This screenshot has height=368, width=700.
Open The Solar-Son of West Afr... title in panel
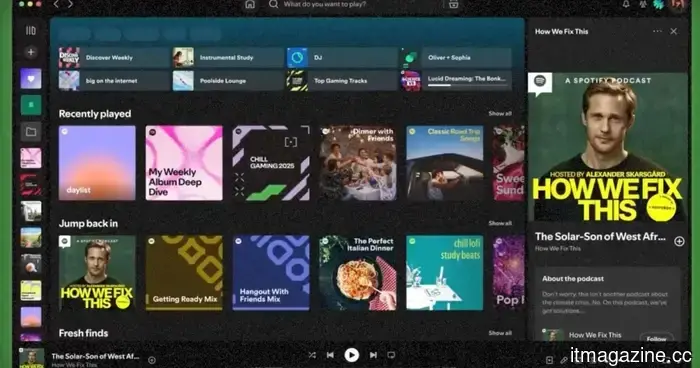click(x=600, y=237)
